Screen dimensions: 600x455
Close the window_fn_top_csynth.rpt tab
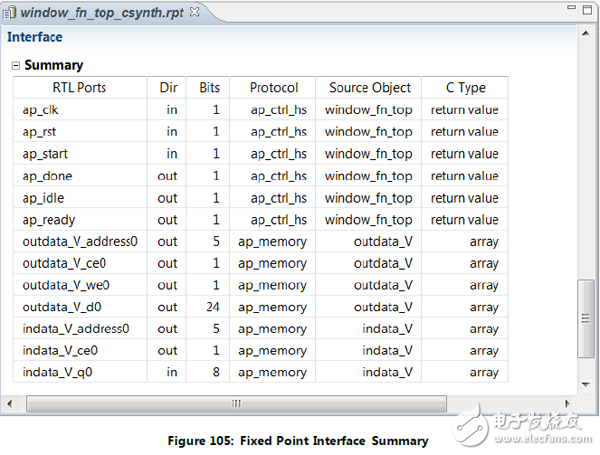193,10
